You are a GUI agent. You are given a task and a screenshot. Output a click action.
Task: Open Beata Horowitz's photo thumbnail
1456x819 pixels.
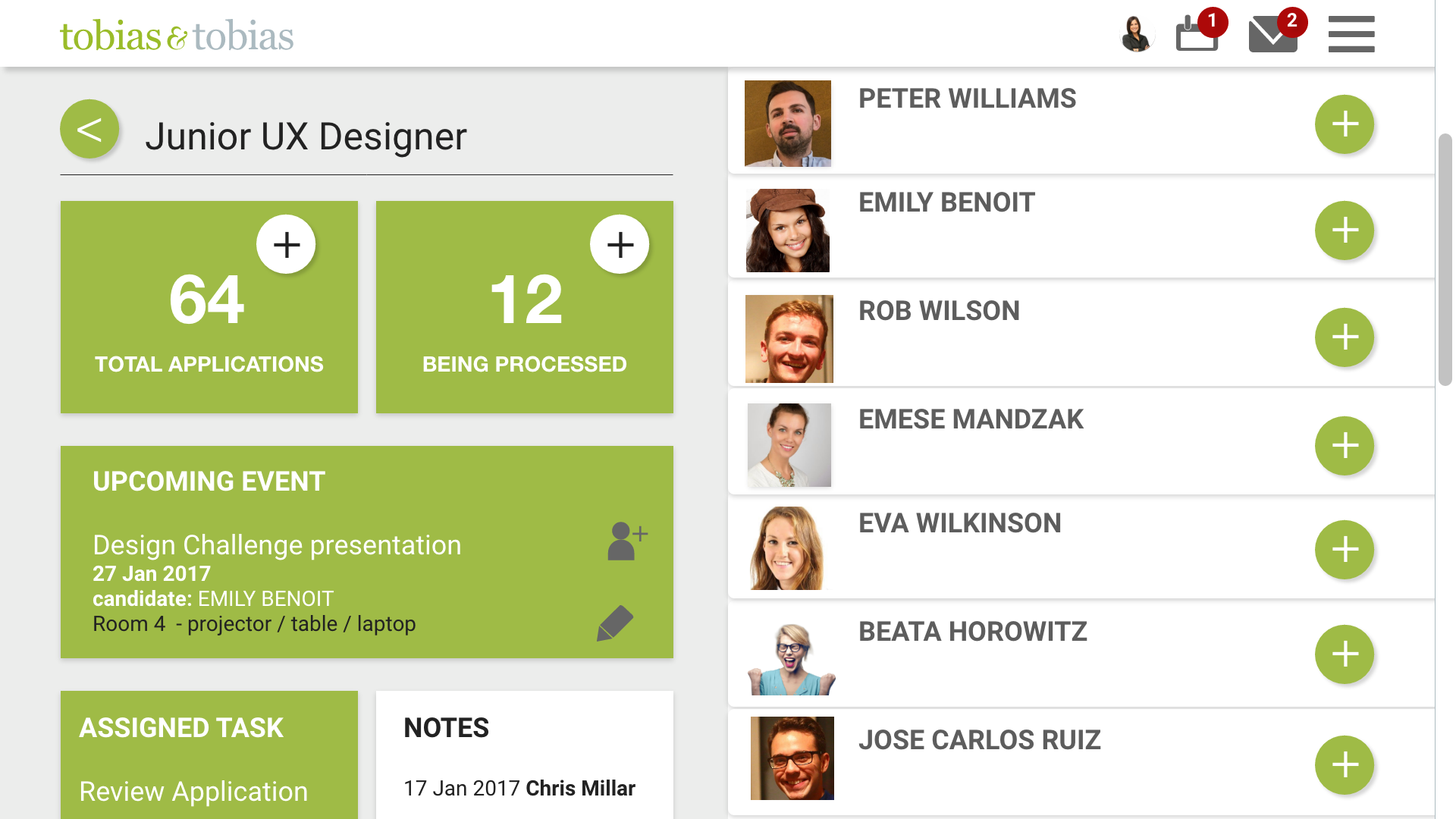point(791,658)
